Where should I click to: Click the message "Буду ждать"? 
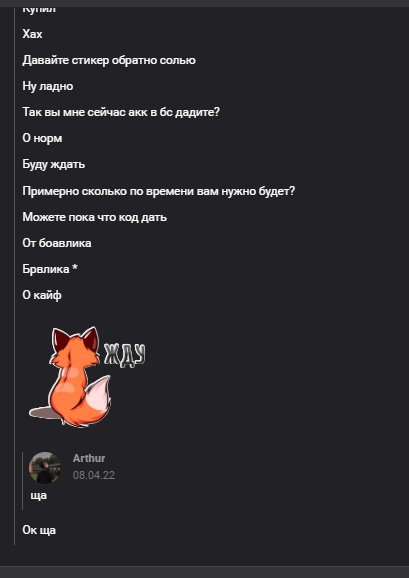(x=54, y=164)
